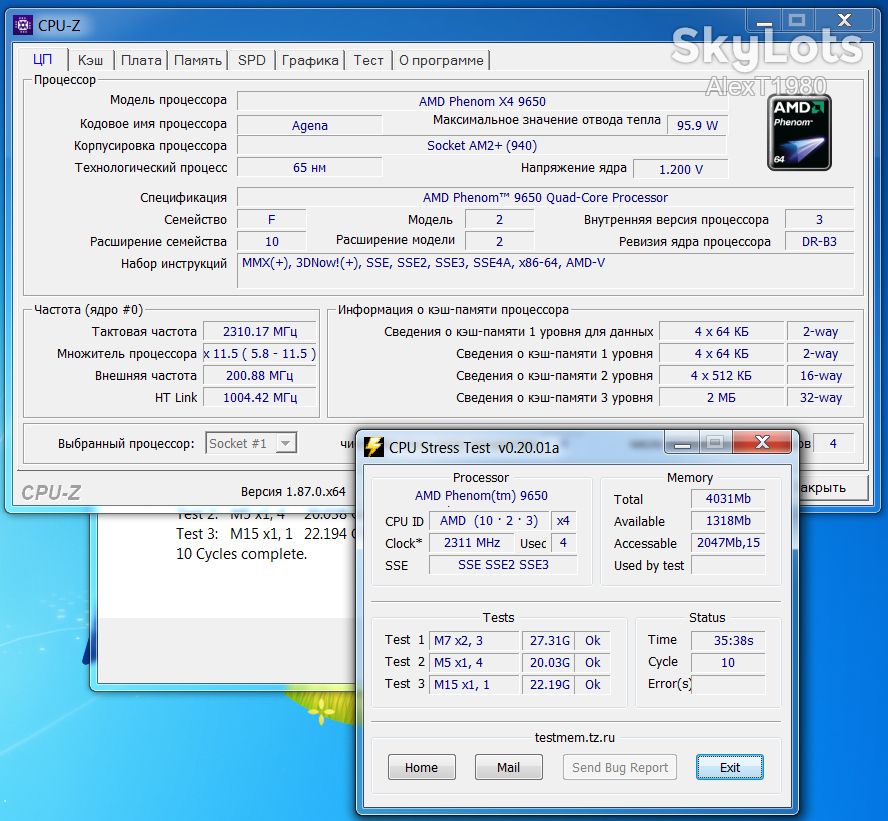Click the CPU Stress Test lightning icon
This screenshot has width=888, height=821.
click(374, 447)
